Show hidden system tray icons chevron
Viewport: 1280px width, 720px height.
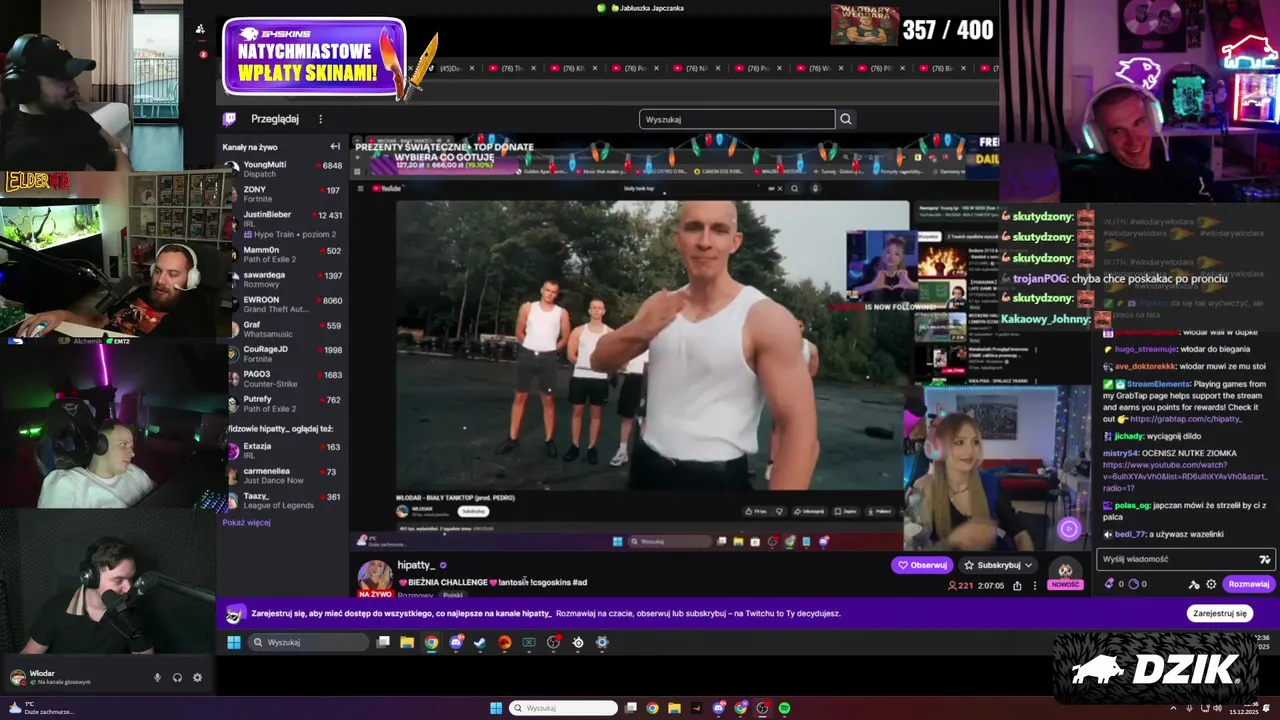pos(1172,708)
